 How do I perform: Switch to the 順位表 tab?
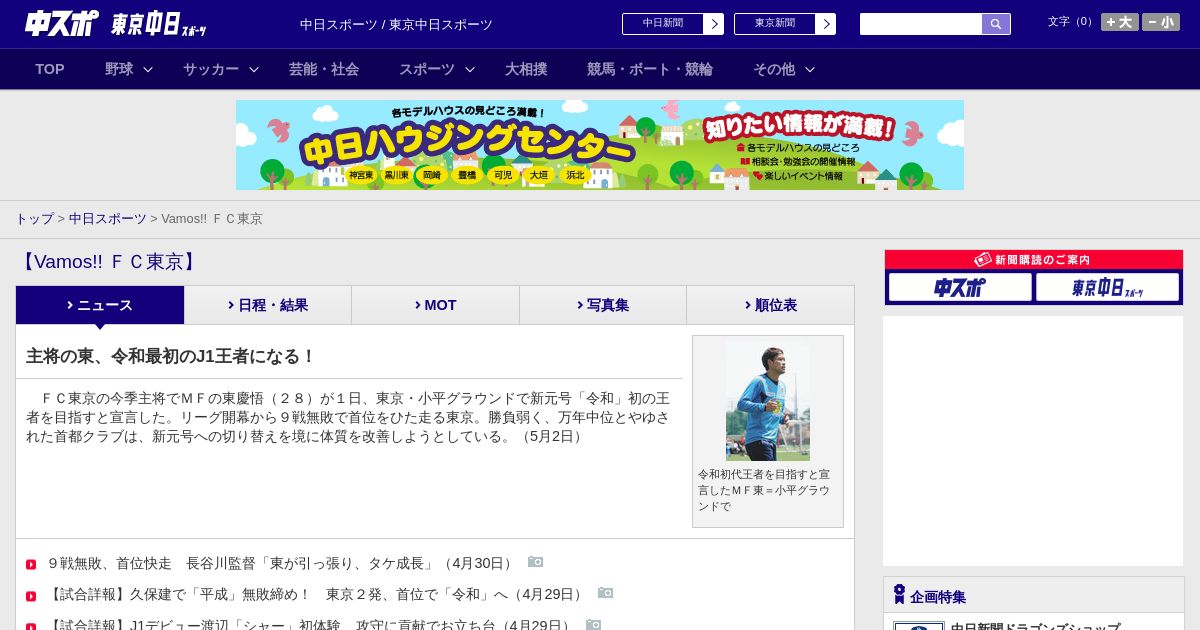coord(771,305)
